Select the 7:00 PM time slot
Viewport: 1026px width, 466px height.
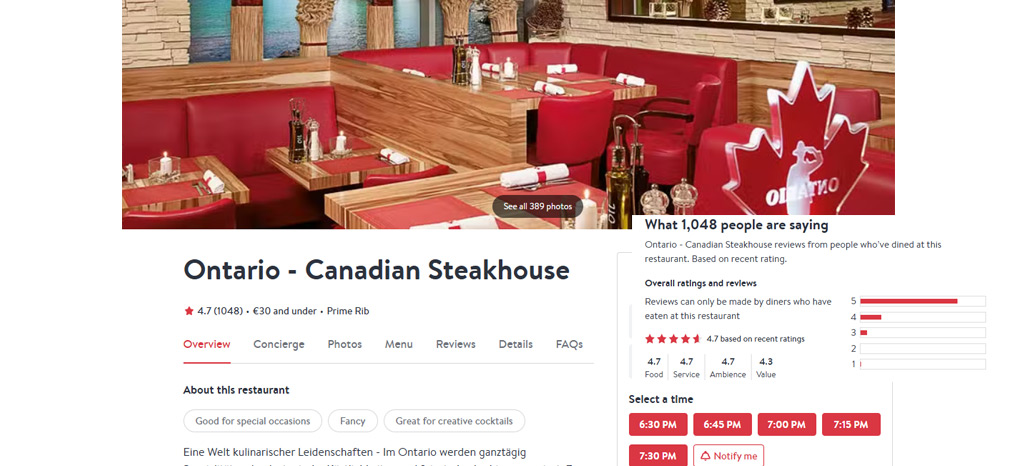tap(787, 424)
